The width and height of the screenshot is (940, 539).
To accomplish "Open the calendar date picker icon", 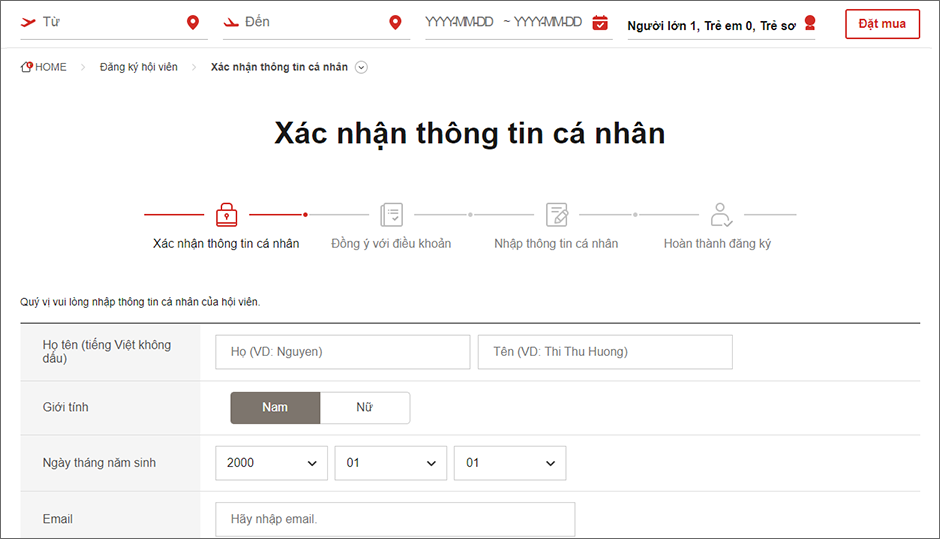I will (600, 22).
